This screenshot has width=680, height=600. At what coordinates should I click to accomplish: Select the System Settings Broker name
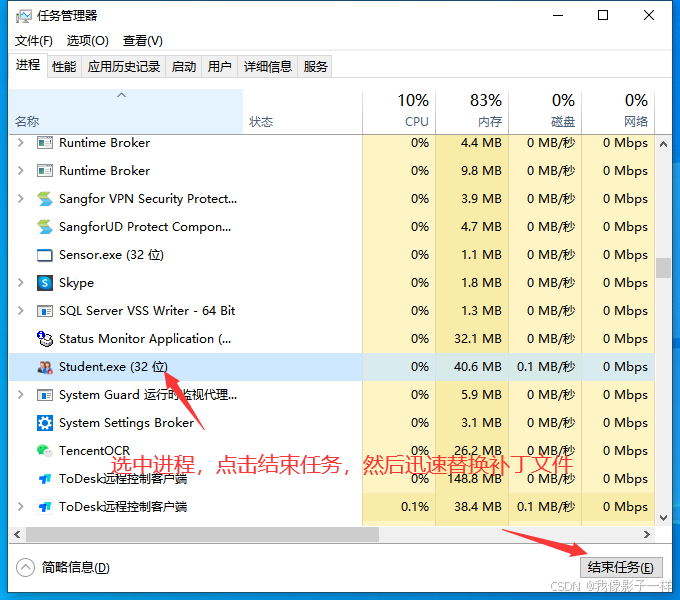click(x=127, y=423)
